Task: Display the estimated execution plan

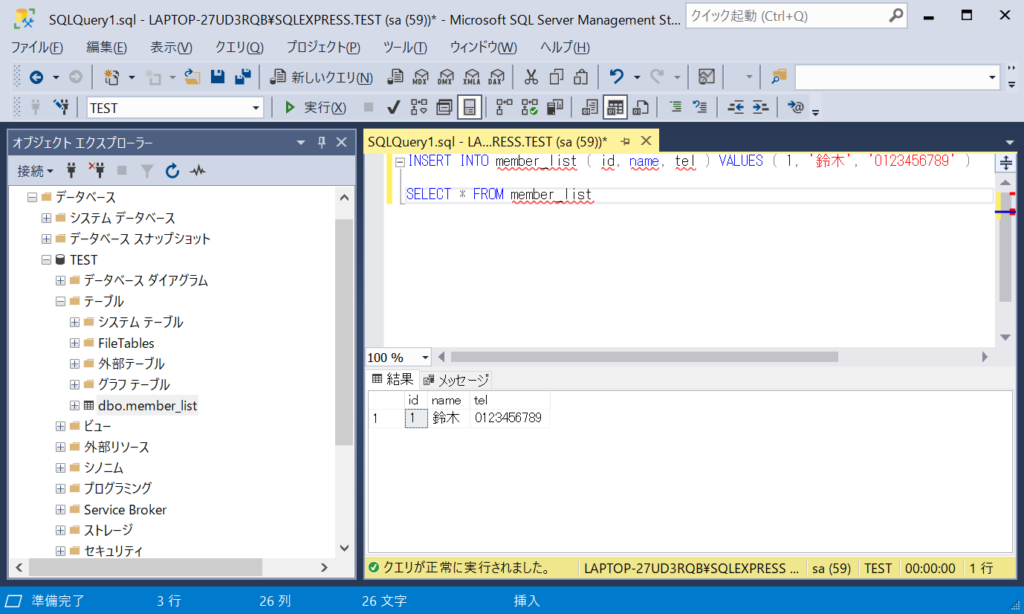Action: (x=419, y=107)
